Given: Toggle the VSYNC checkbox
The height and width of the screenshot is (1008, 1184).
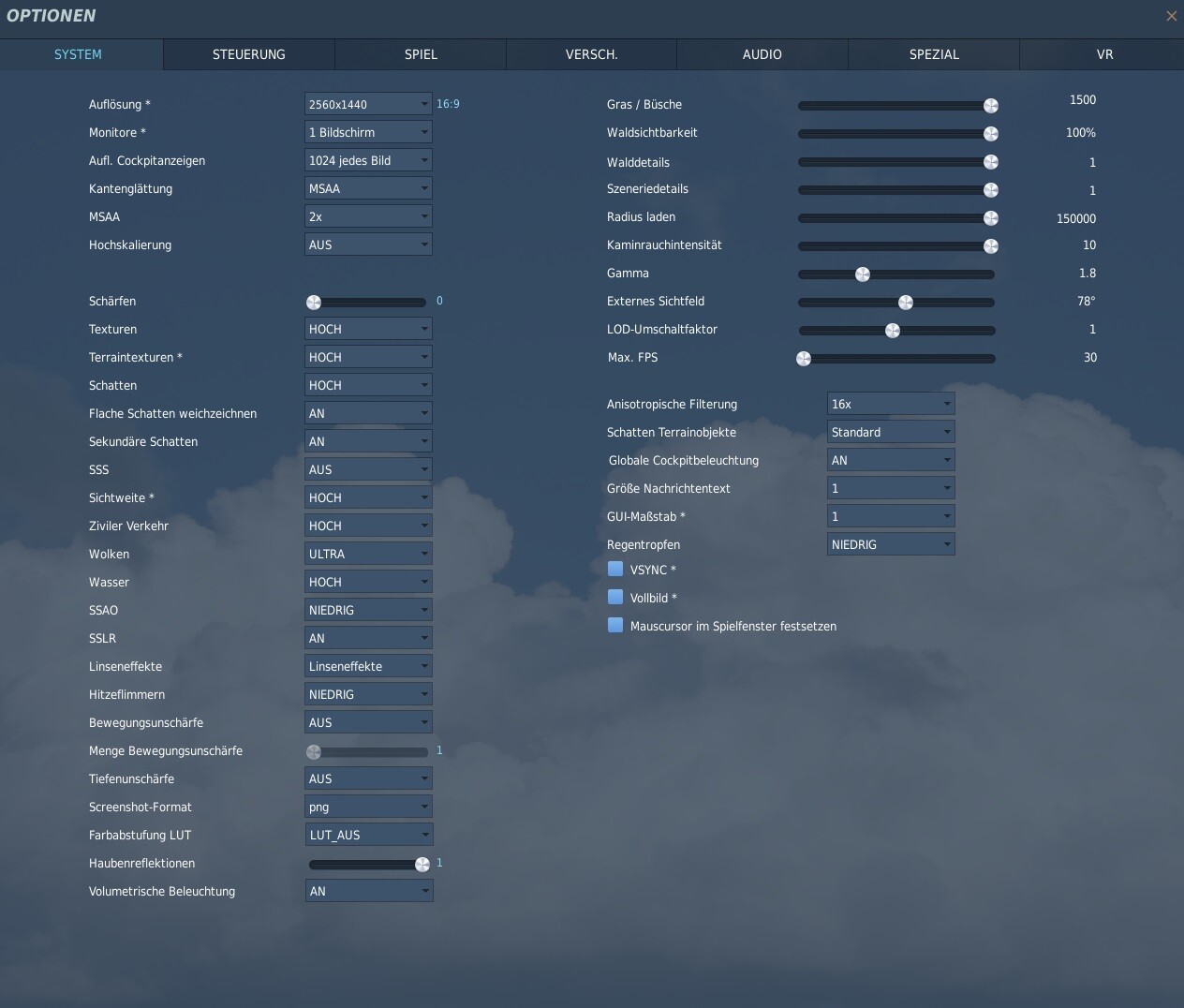Looking at the screenshot, I should 615,569.
